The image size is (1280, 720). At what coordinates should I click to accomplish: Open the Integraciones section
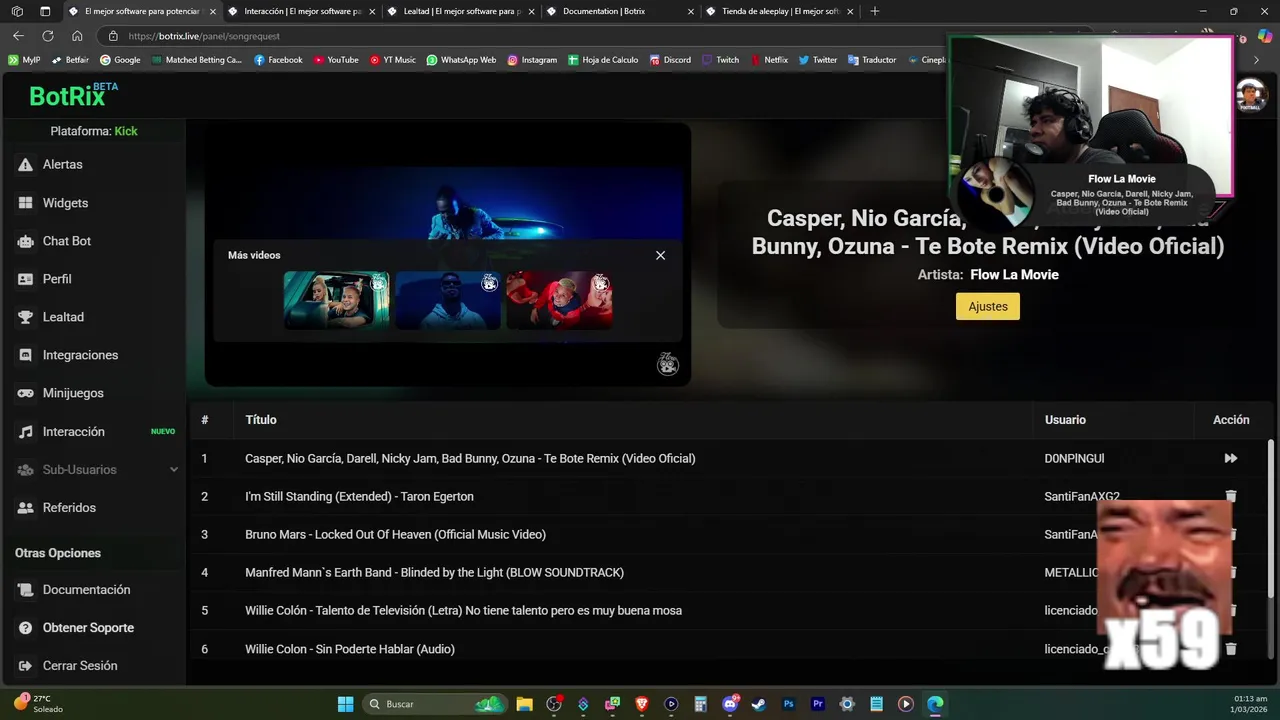(80, 355)
